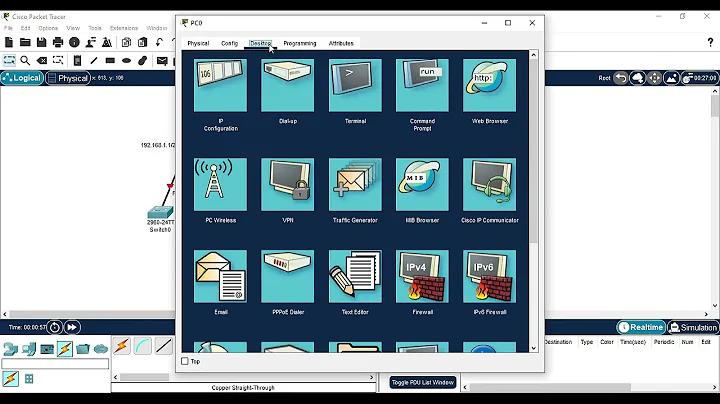Viewport: 720px width, 404px height.
Task: Open the Traffic Generator app
Action: [x=355, y=185]
